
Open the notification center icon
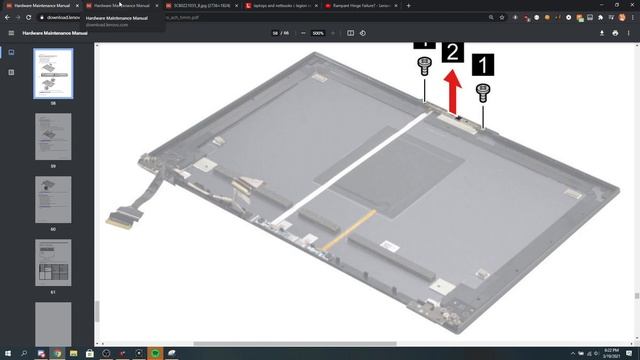coord(629,353)
